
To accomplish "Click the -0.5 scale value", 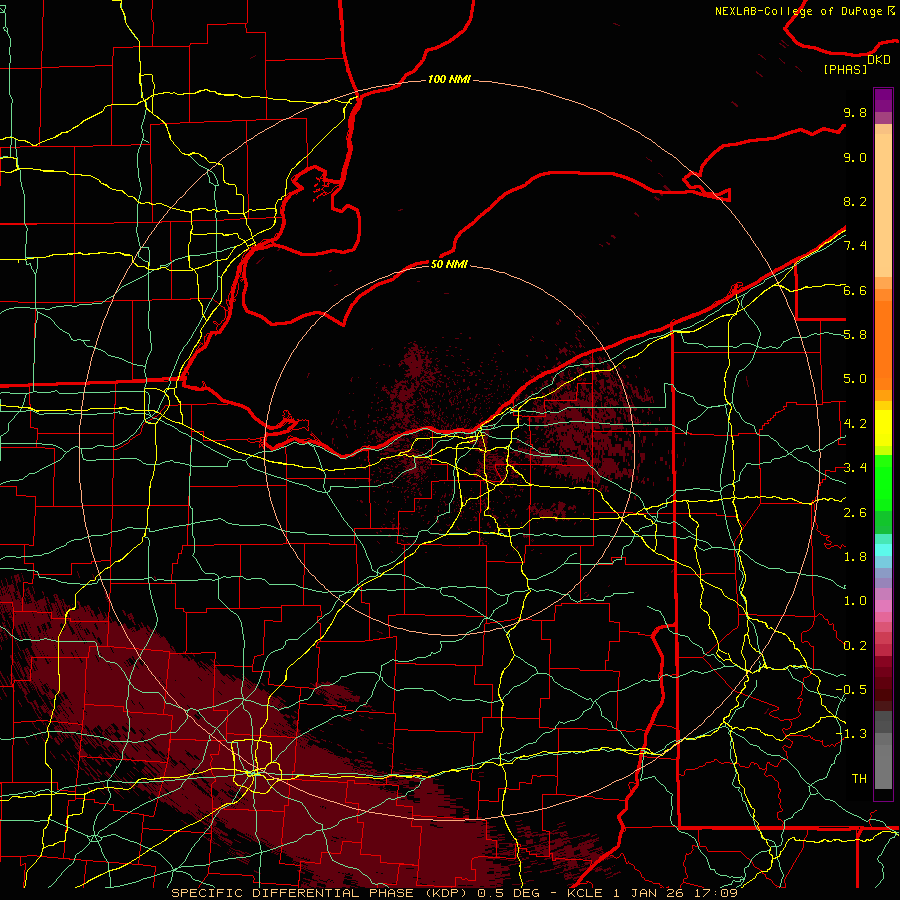I will pos(852,690).
